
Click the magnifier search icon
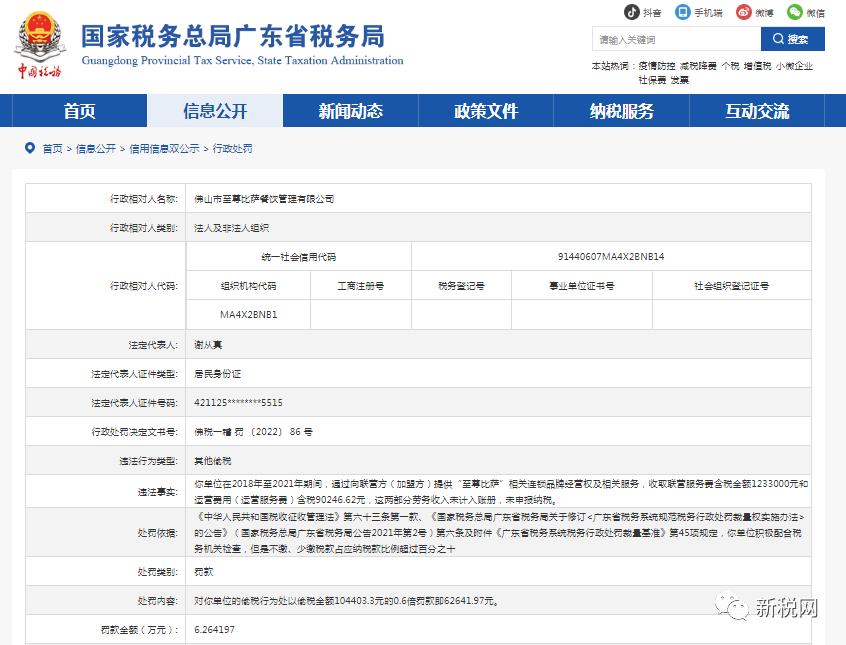[779, 38]
